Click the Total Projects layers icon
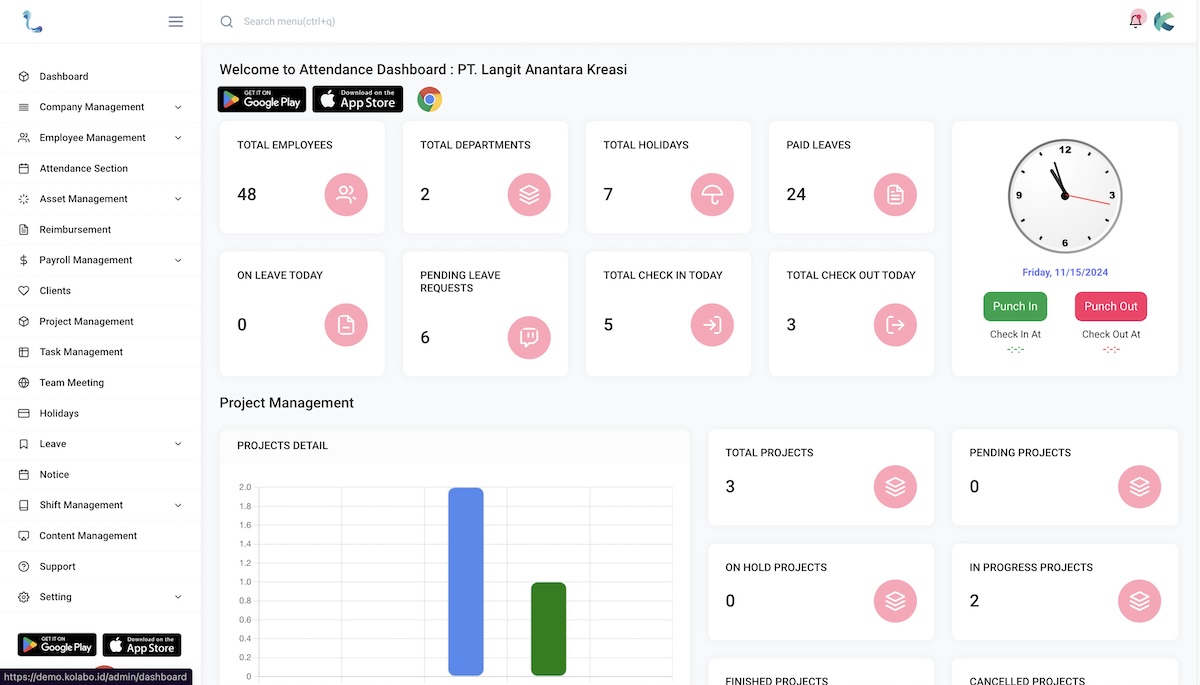 pyautogui.click(x=895, y=487)
